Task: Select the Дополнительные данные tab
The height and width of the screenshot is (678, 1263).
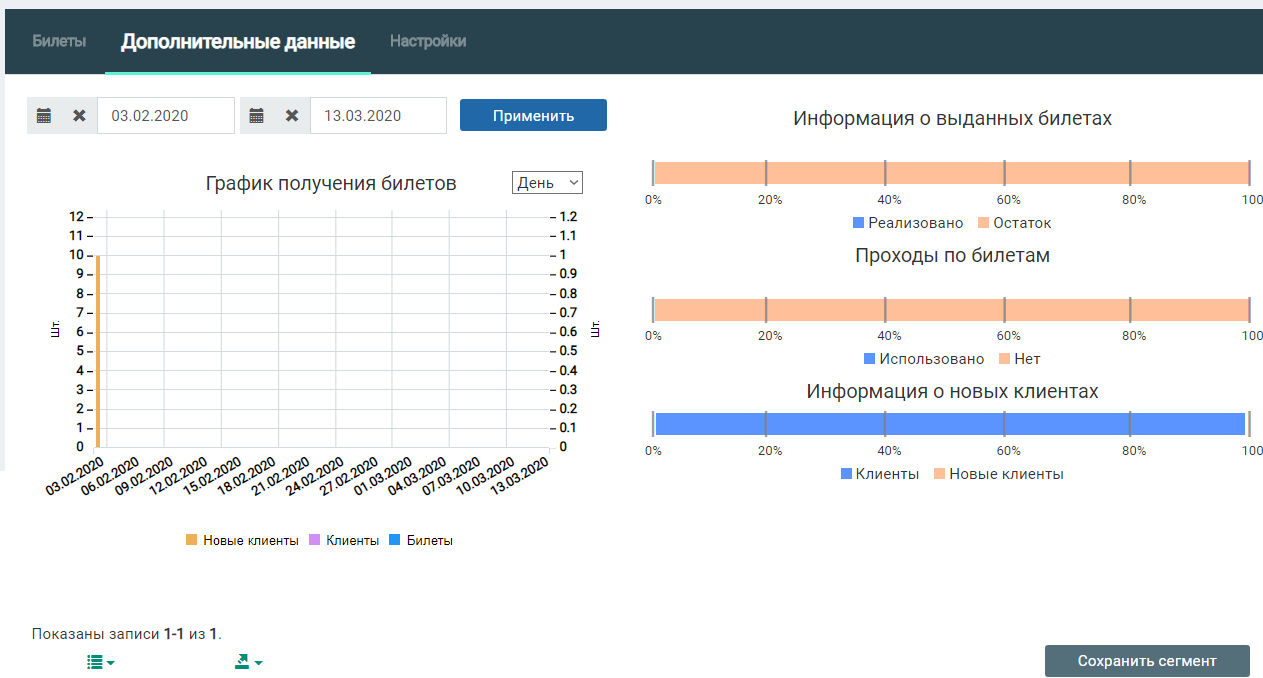Action: tap(238, 42)
